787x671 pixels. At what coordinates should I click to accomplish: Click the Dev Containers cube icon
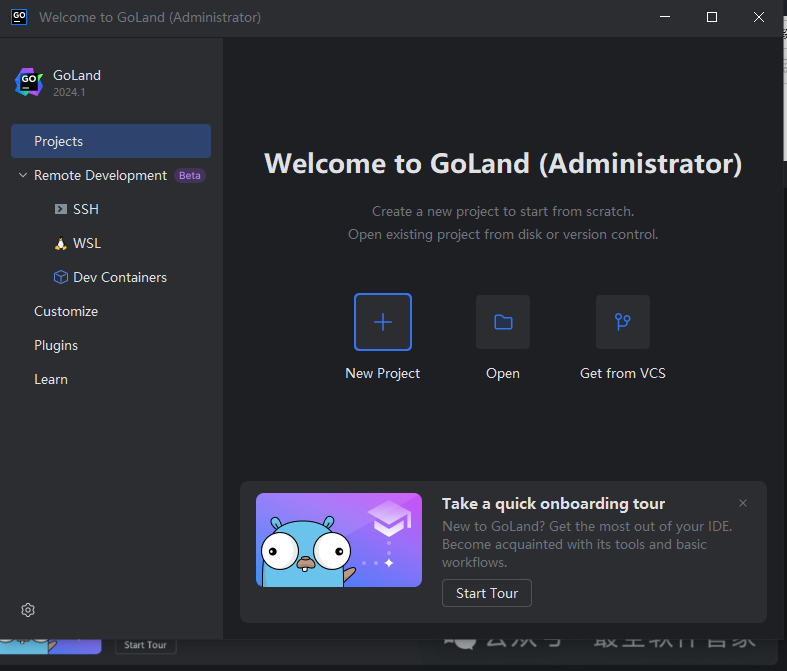[61, 277]
